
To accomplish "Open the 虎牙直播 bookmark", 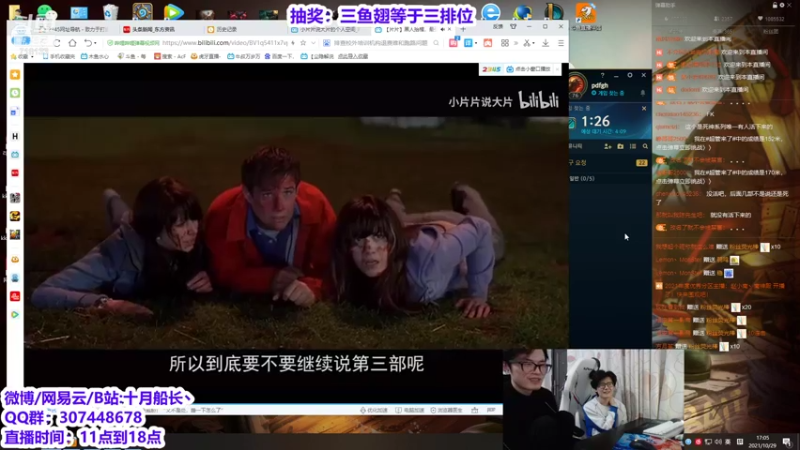I will [x=205, y=57].
